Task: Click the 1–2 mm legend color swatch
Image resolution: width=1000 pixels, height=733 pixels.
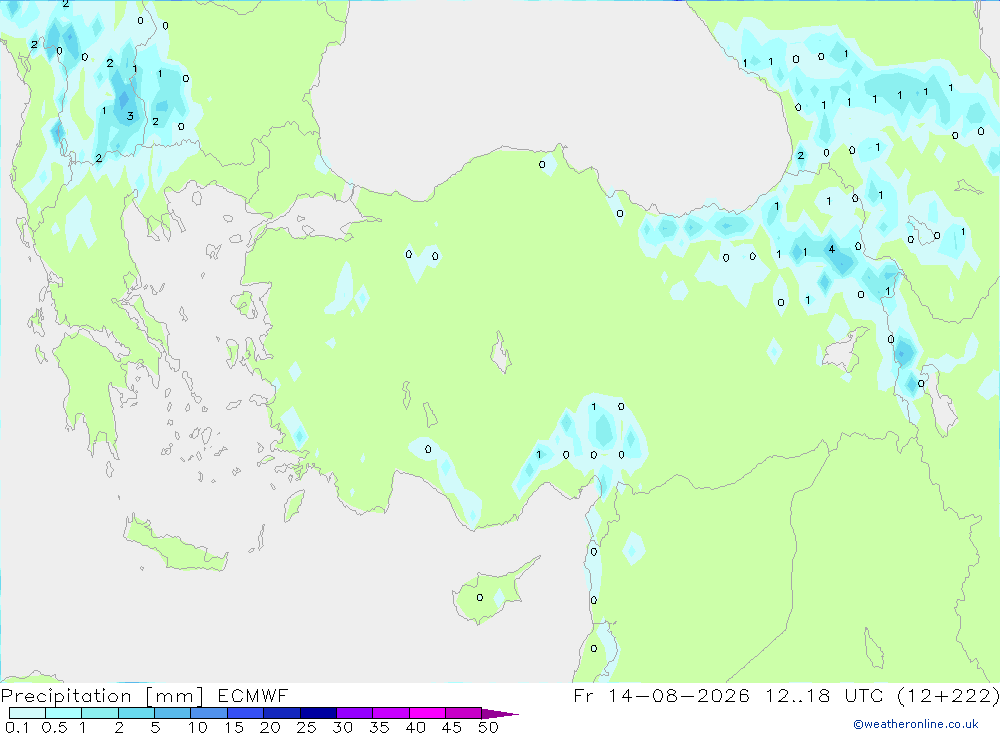Action: coord(100,713)
